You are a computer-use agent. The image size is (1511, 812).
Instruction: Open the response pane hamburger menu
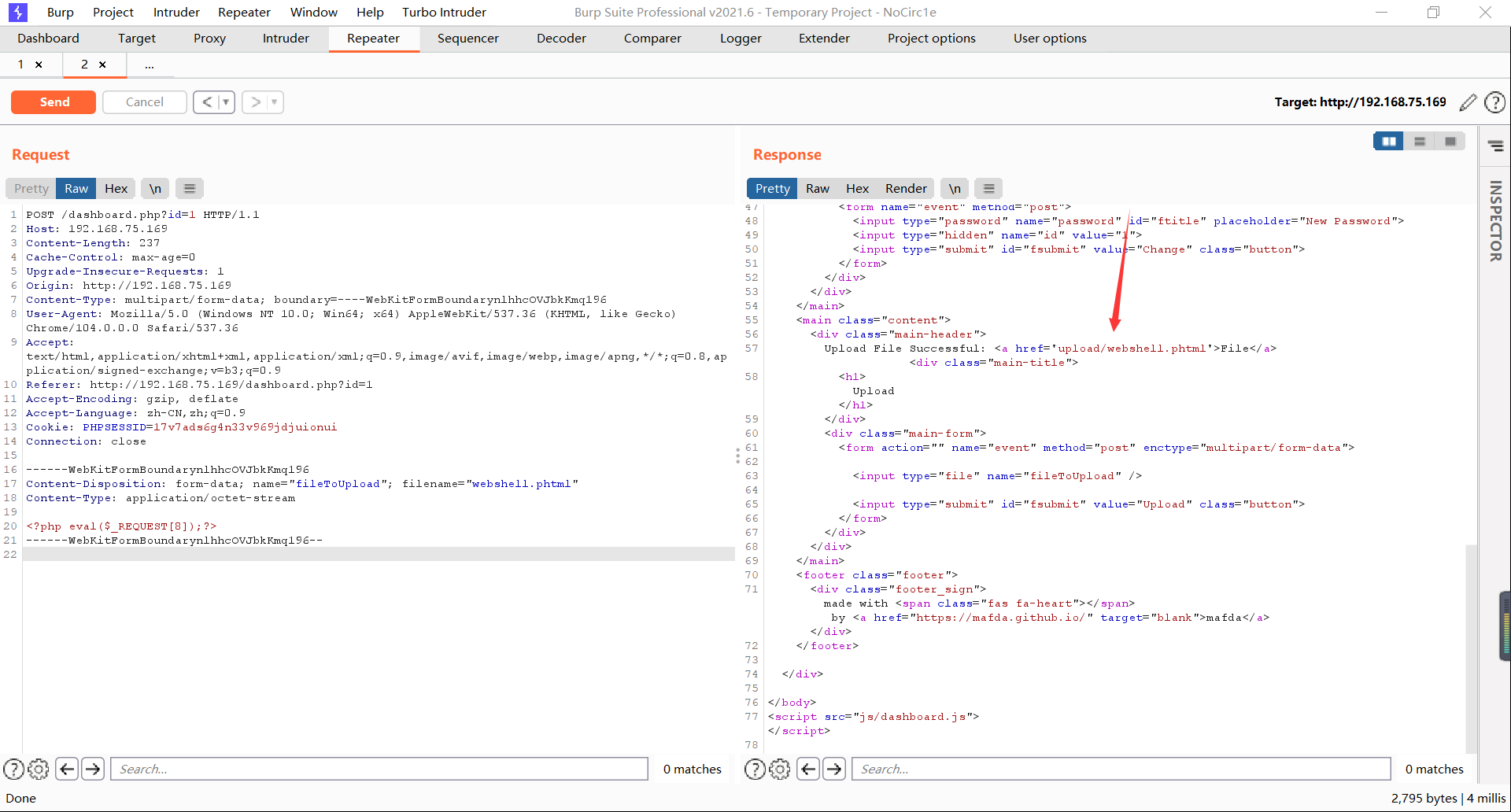(989, 189)
